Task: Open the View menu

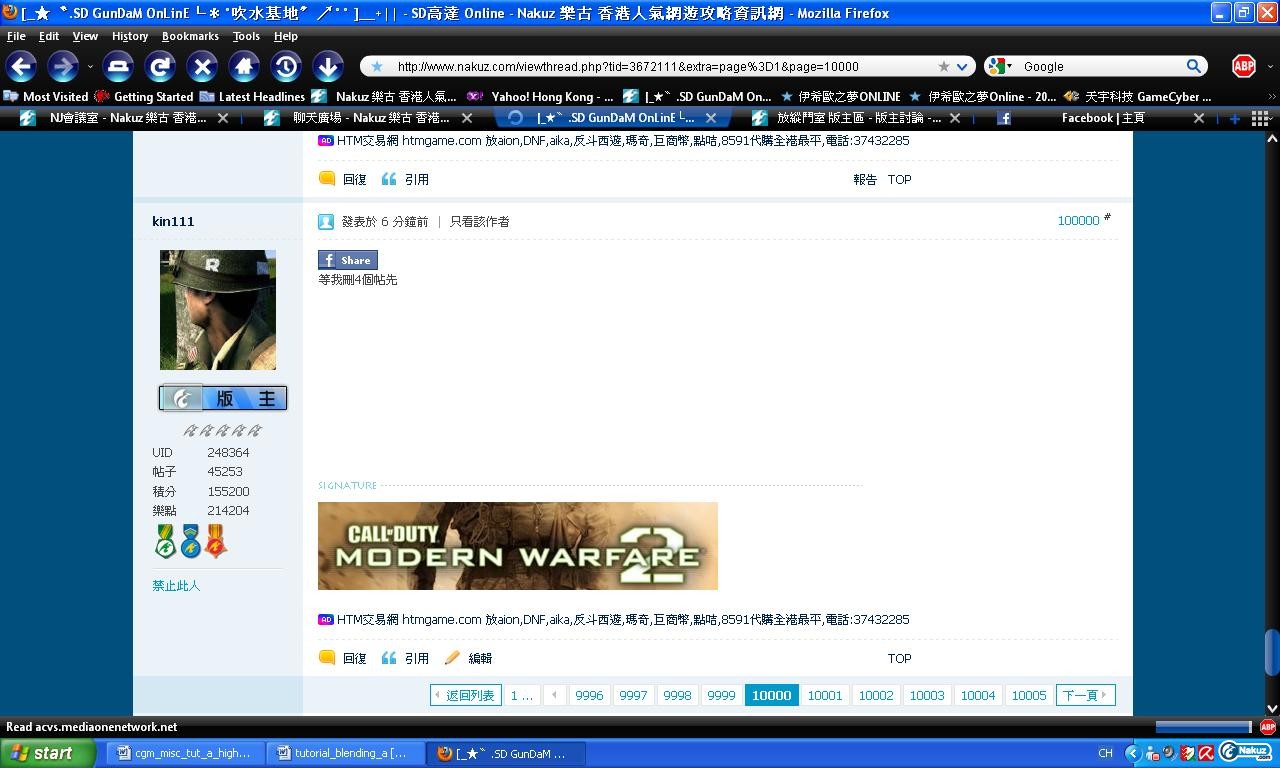Action: coord(85,36)
